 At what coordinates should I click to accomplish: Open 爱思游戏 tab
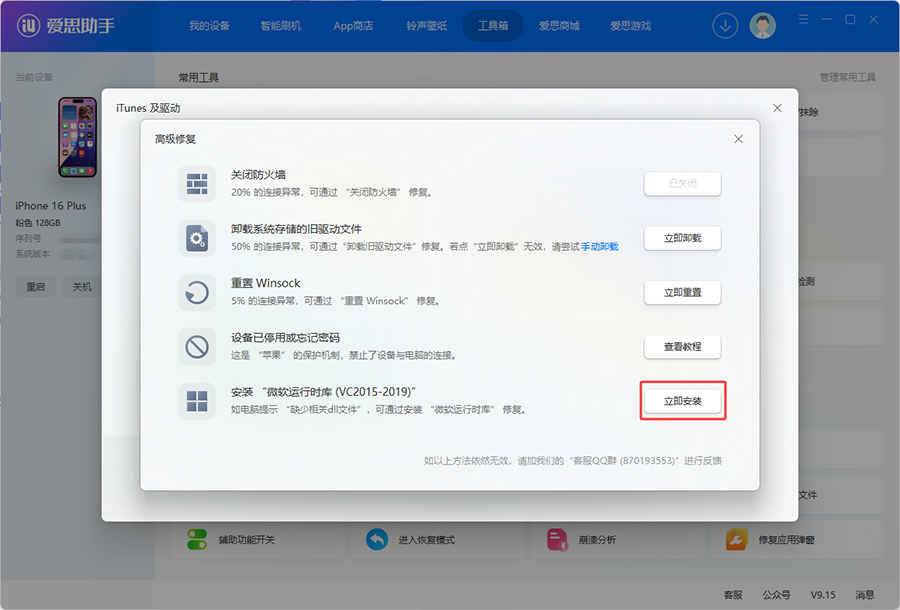coord(630,26)
